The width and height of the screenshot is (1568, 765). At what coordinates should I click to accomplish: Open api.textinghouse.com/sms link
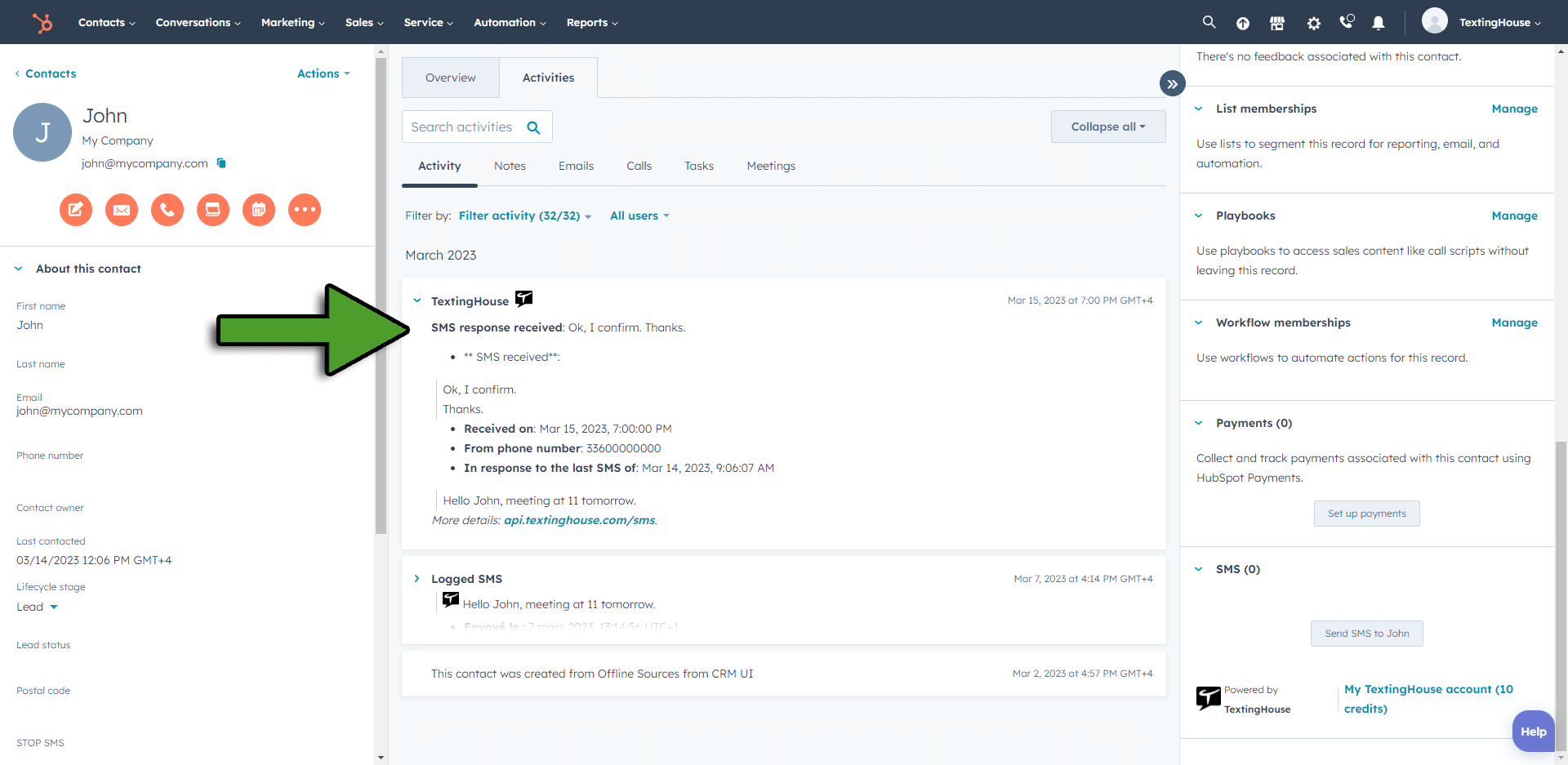(580, 520)
